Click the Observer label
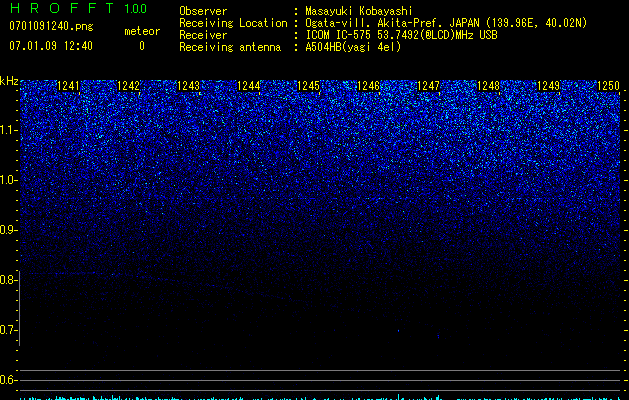 (203, 11)
